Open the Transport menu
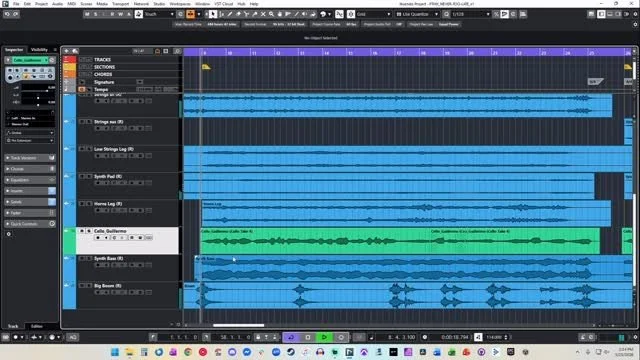 click(x=120, y=4)
